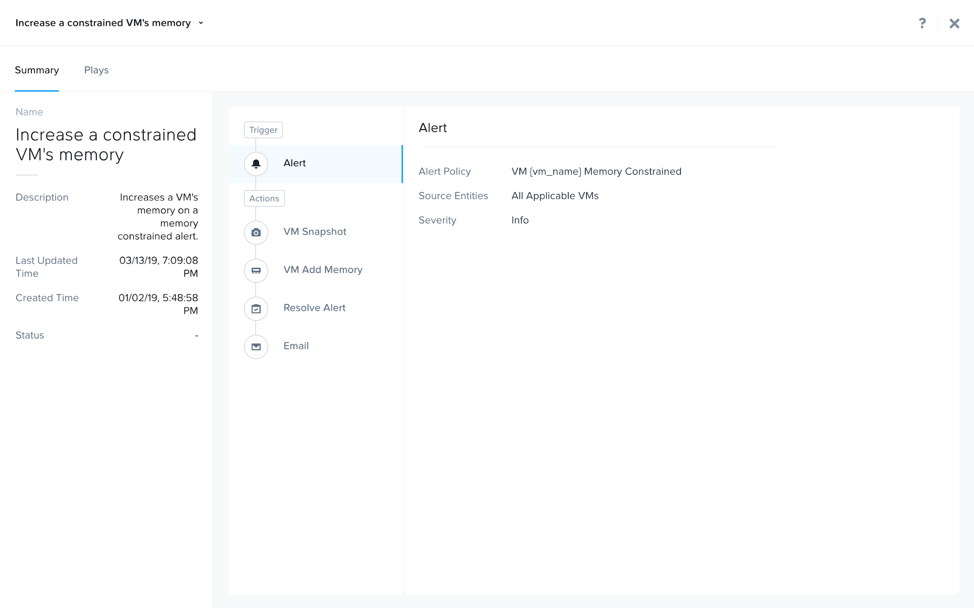974x608 pixels.
Task: Click the Actions section label
Action: (264, 199)
